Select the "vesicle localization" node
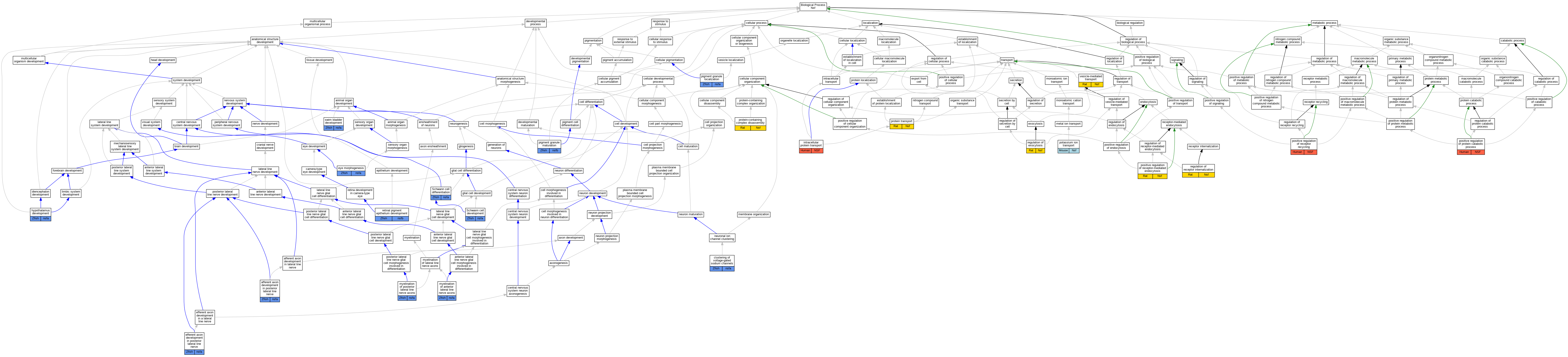The width and height of the screenshot is (1568, 357). pyautogui.click(x=730, y=60)
